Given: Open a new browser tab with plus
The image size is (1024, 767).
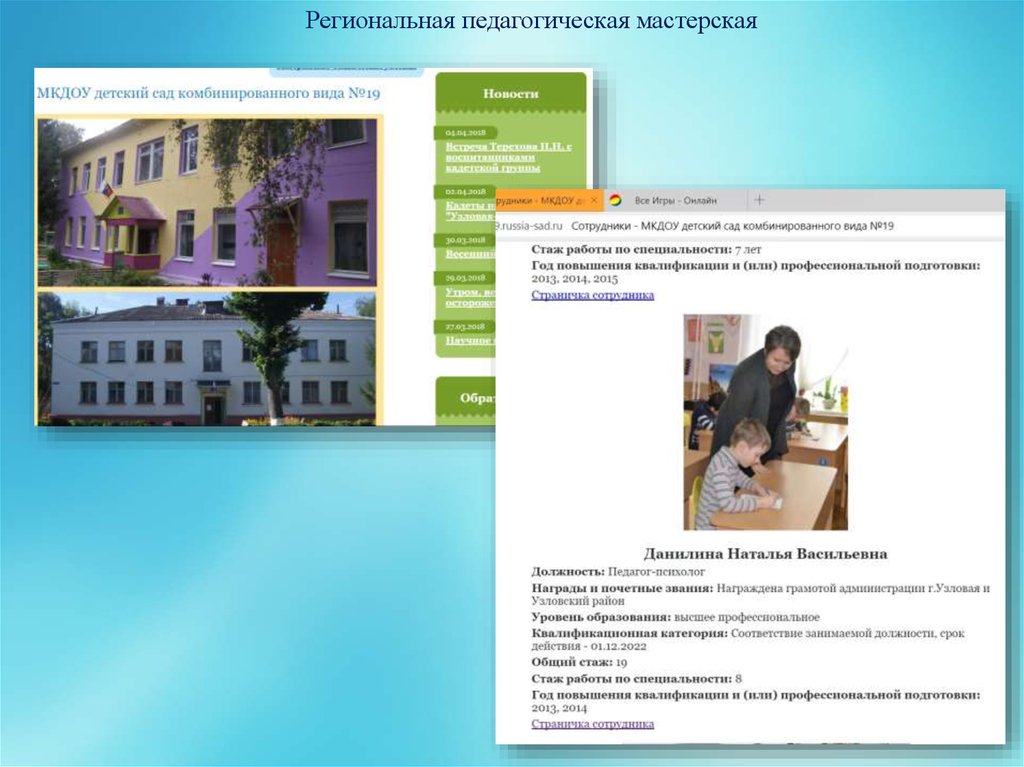Looking at the screenshot, I should tap(759, 200).
